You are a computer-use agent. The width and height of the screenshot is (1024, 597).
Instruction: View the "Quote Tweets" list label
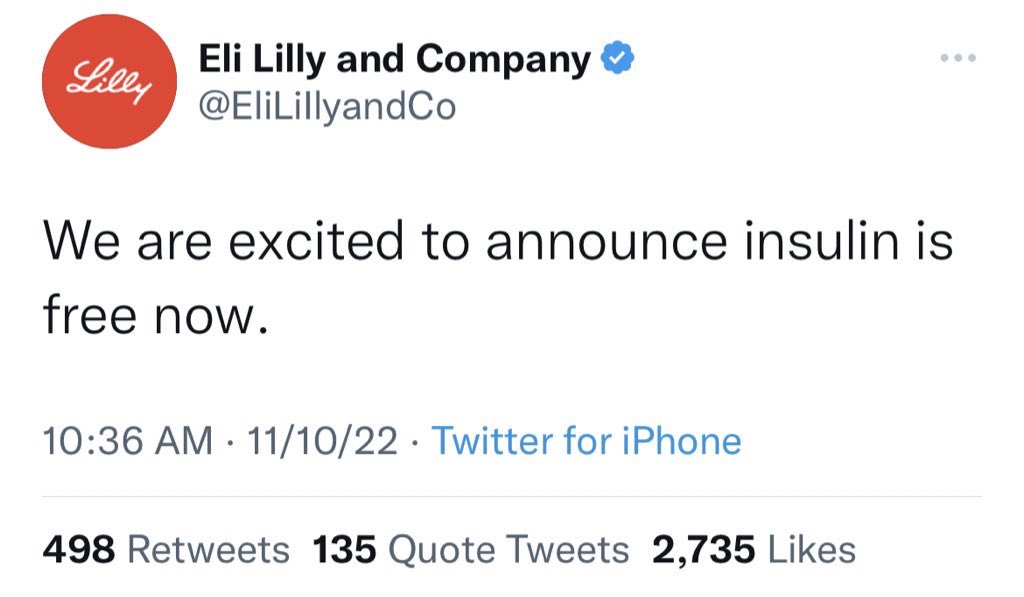pyautogui.click(x=508, y=549)
